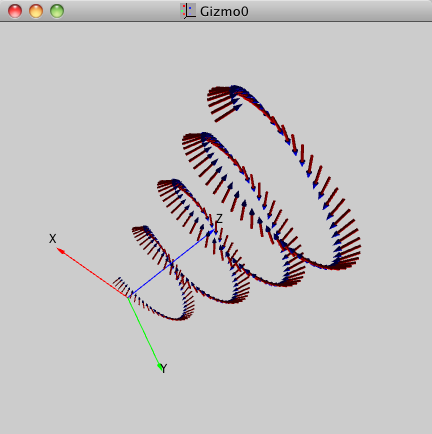
Task: Click the Y axis label
Action: tap(164, 369)
